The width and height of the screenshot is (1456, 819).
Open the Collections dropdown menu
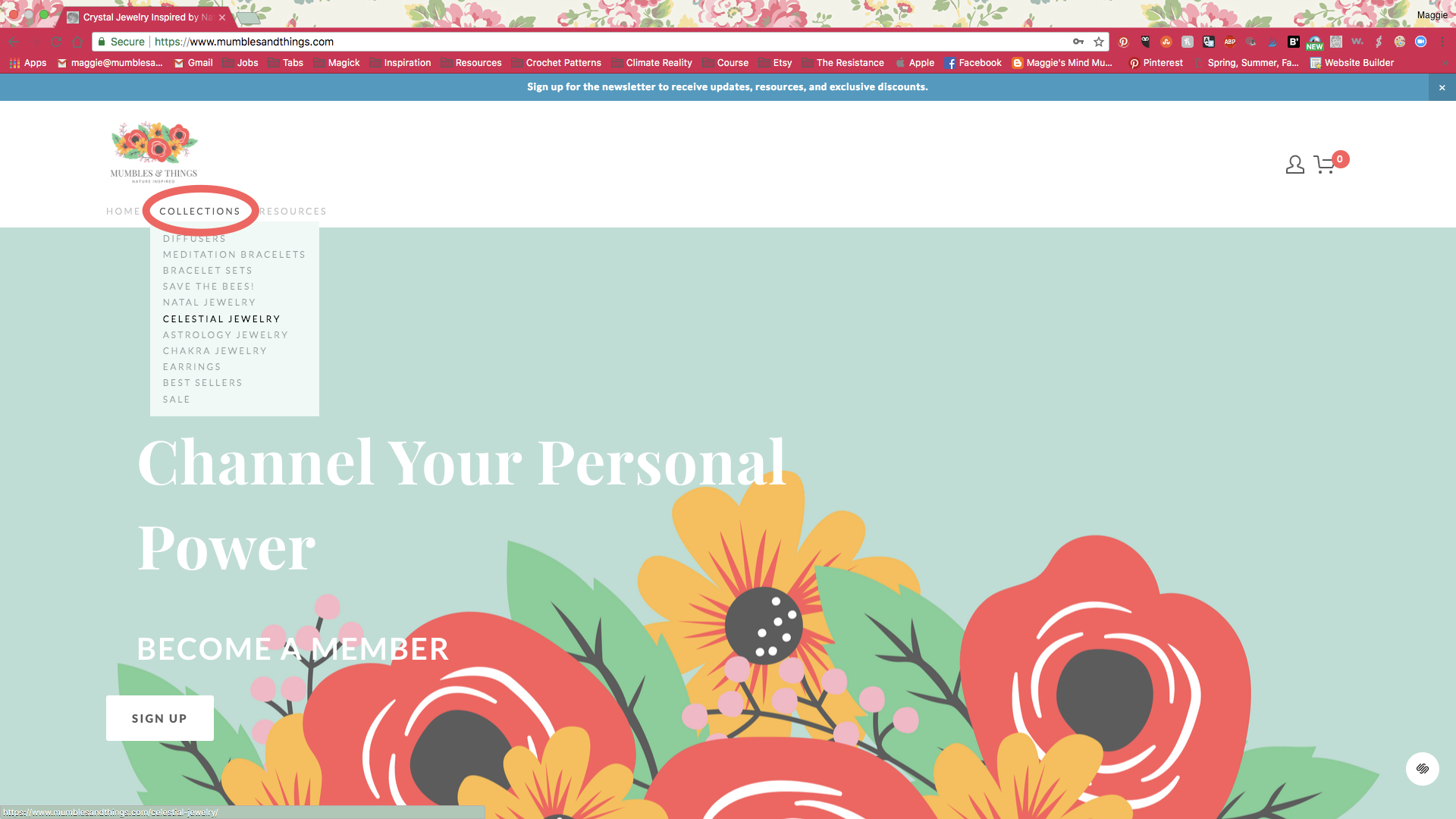[199, 211]
